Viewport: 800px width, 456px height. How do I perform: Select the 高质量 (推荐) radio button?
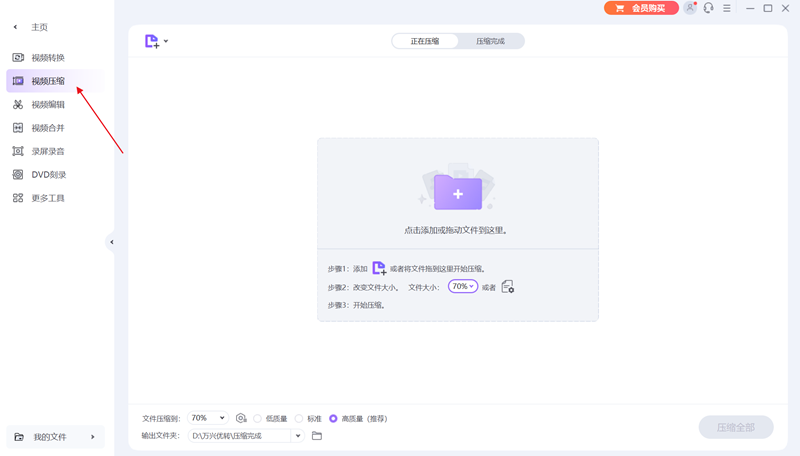click(x=333, y=419)
